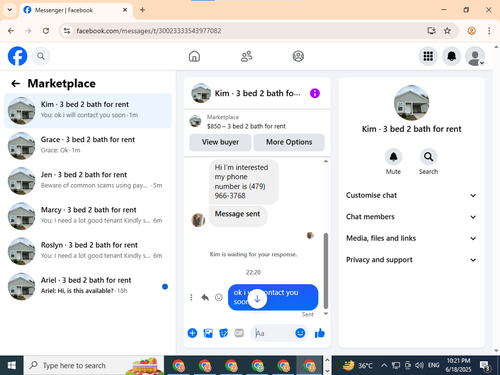Expand Customise chat section

click(x=411, y=195)
